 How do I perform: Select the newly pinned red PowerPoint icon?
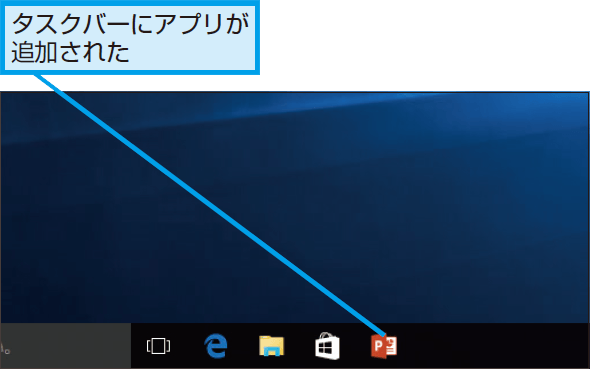coord(384,346)
